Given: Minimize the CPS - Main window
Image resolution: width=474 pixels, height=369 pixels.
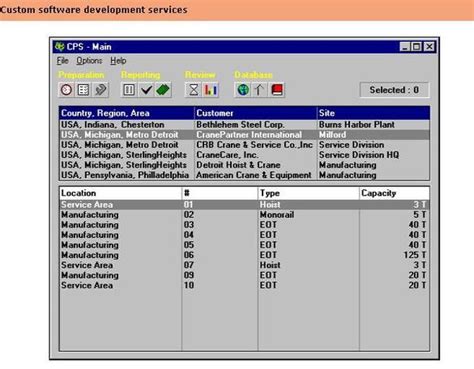Looking at the screenshot, I should tap(405, 47).
